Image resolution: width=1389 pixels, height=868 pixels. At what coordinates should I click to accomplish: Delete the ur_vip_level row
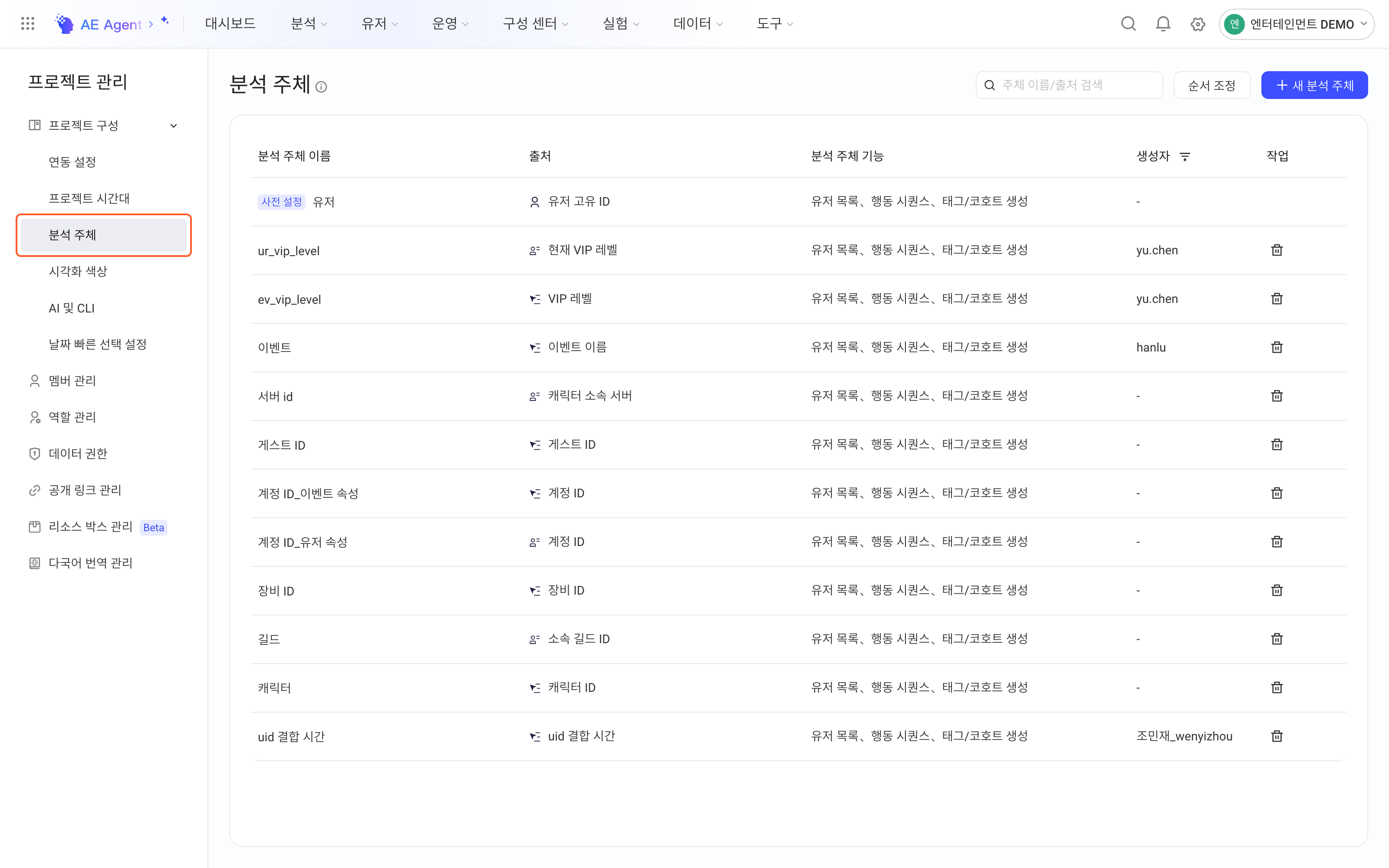coord(1277,250)
